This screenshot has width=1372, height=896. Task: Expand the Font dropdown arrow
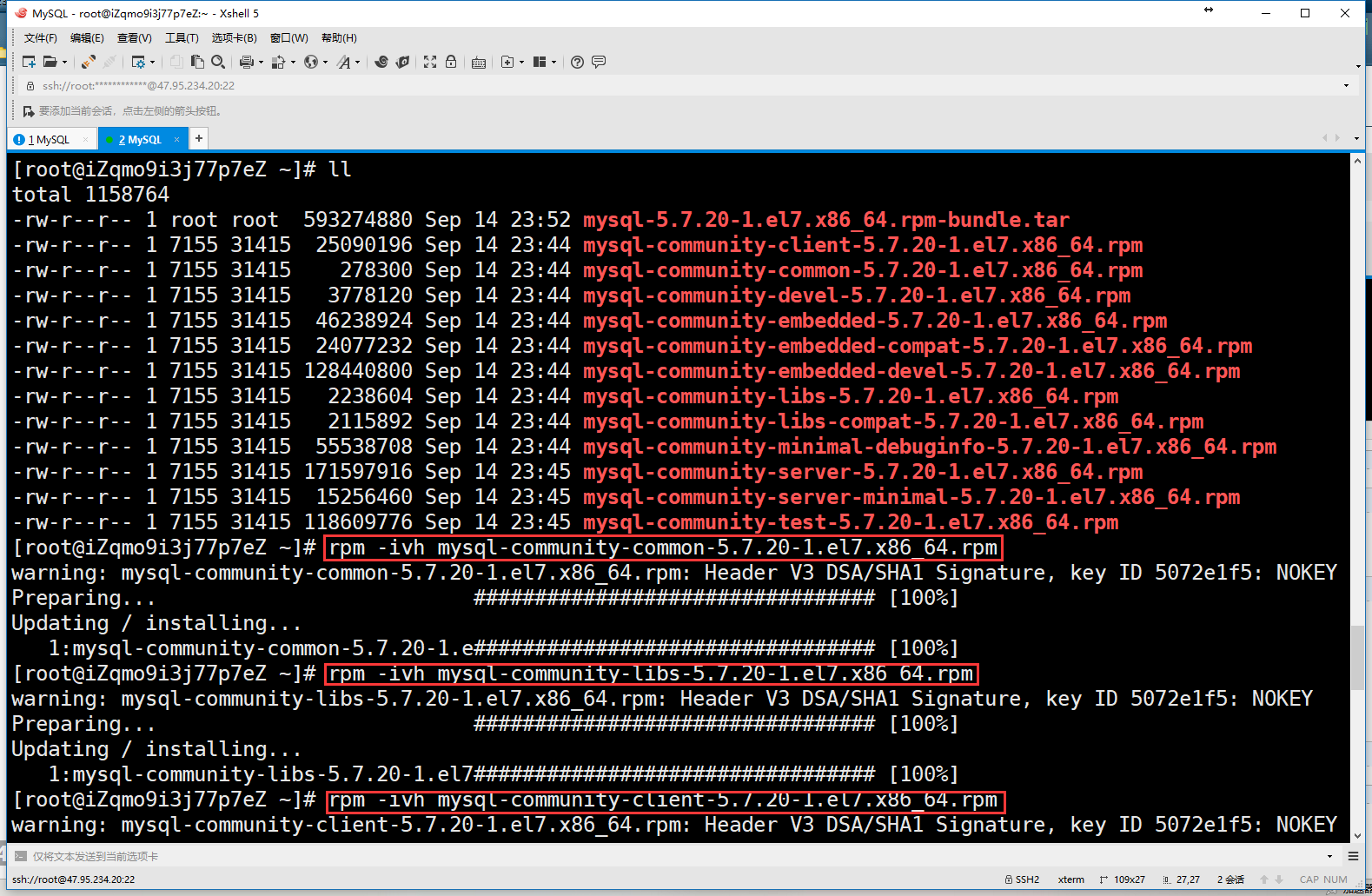click(x=357, y=63)
